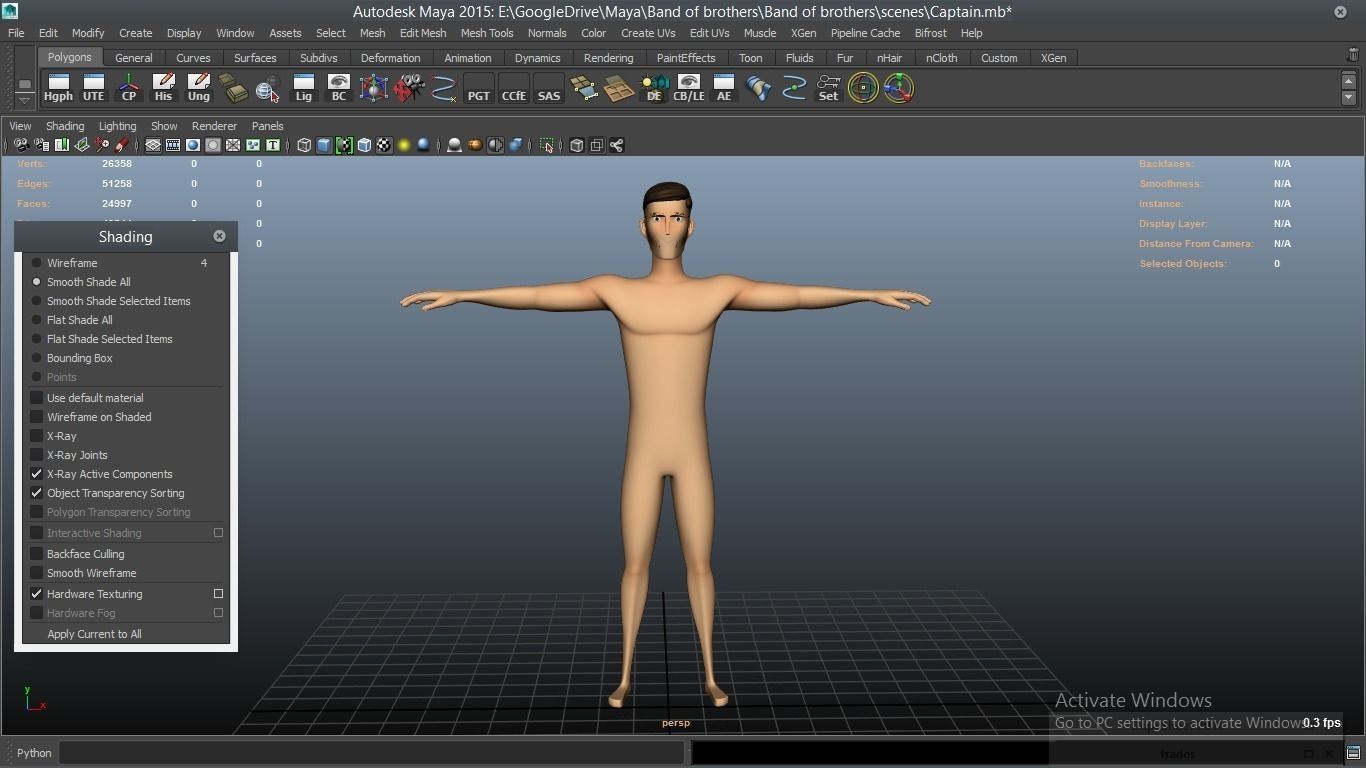Click the SAS shelf icon
Image resolution: width=1366 pixels, height=768 pixels.
click(x=549, y=88)
